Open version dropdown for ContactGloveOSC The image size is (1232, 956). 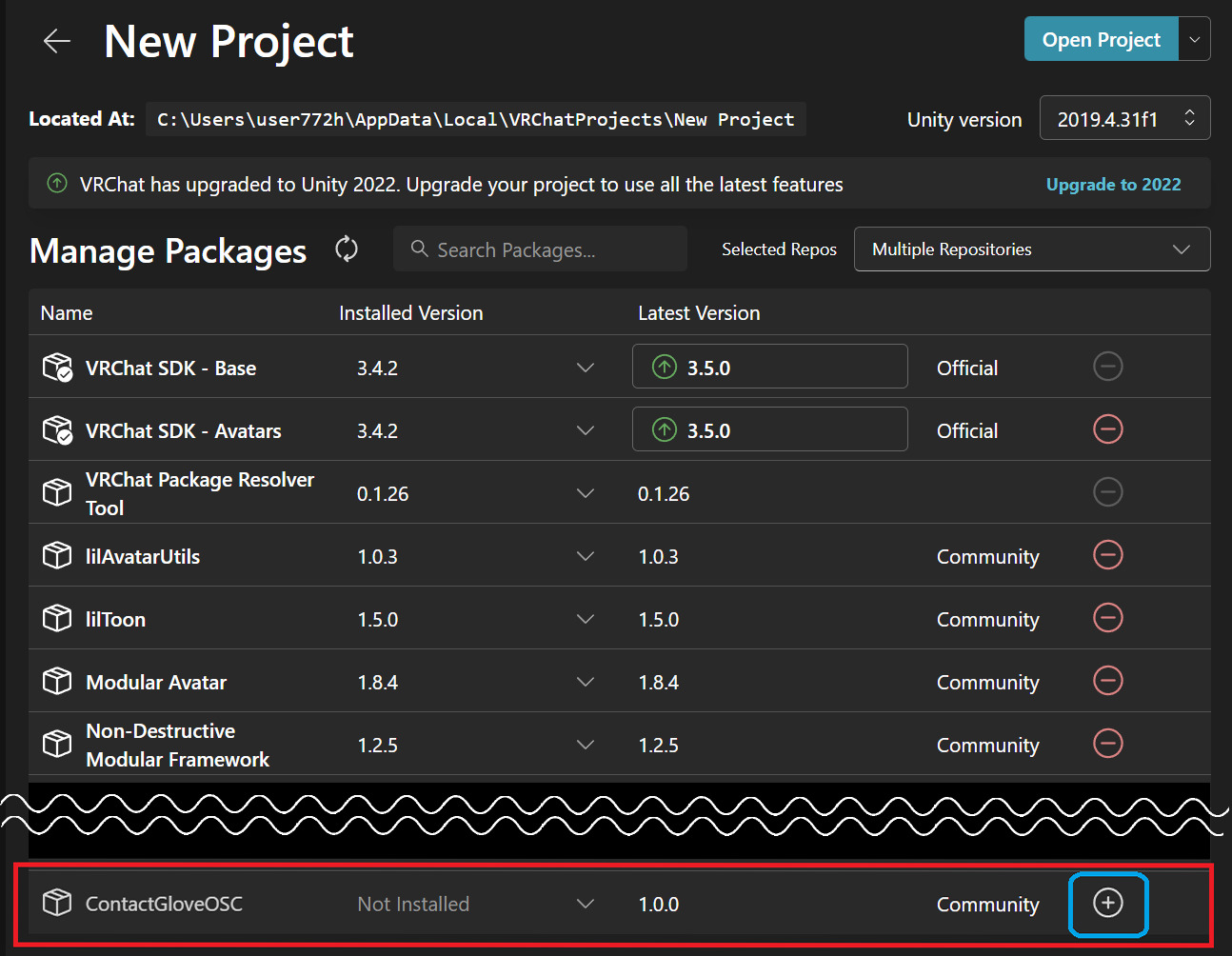[586, 904]
